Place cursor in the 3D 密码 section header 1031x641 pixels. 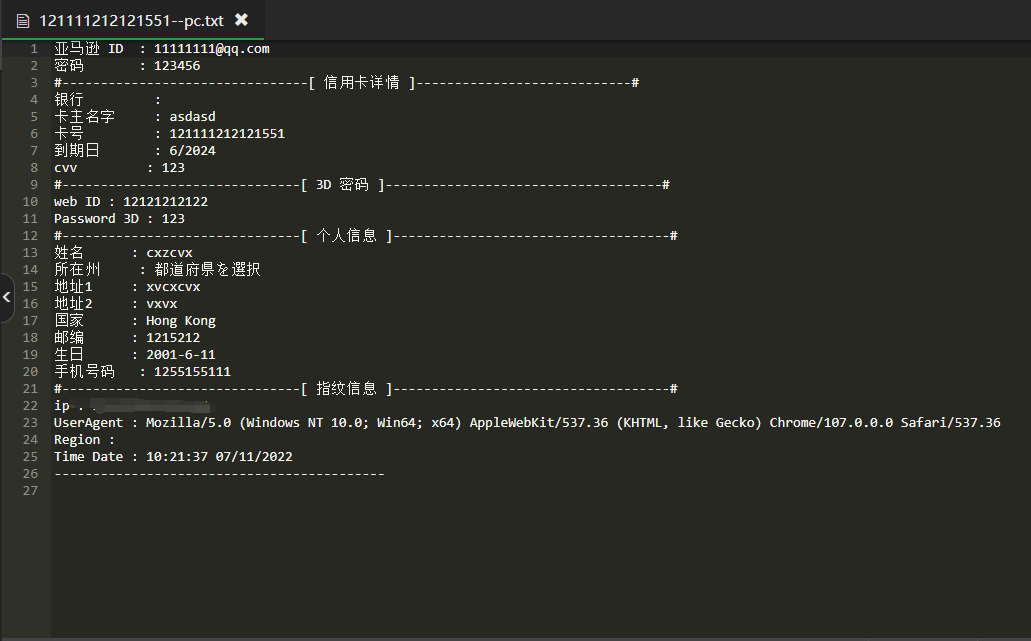tap(341, 185)
